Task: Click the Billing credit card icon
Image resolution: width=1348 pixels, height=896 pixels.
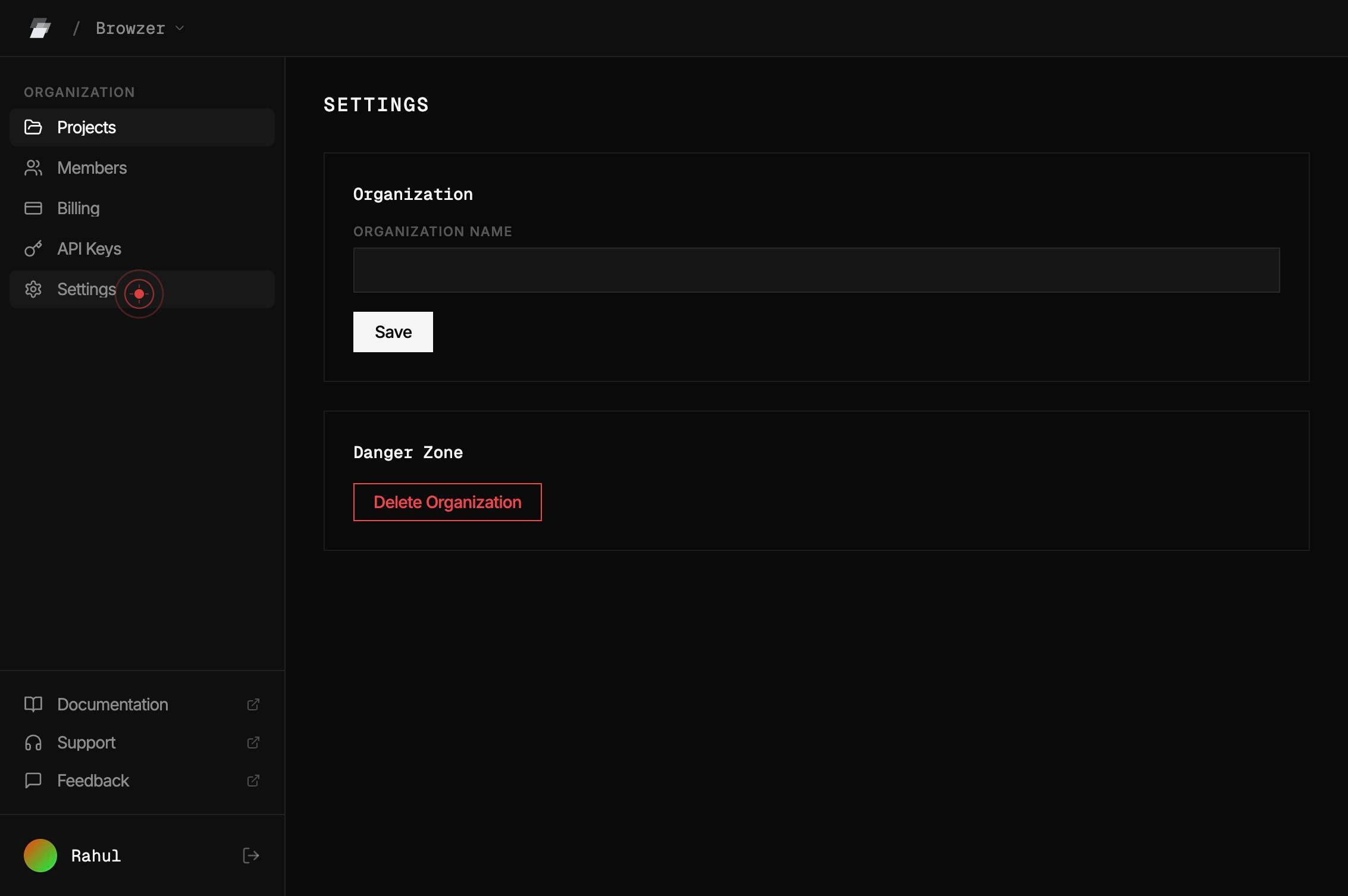Action: [x=33, y=208]
